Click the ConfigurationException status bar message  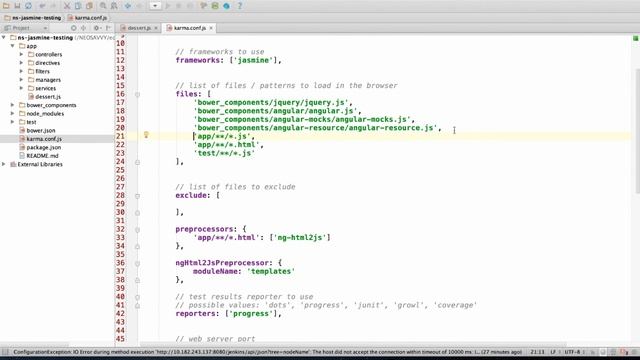coord(267,352)
